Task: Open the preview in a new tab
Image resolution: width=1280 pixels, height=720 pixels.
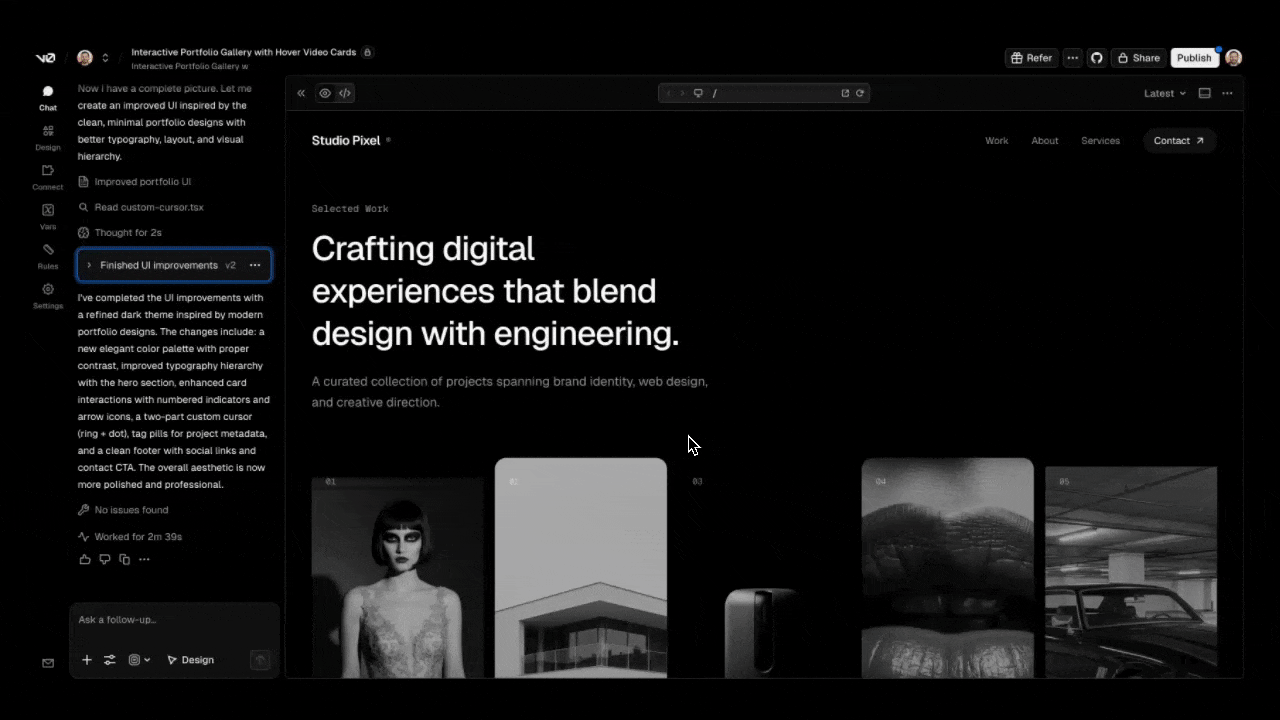Action: 845,93
